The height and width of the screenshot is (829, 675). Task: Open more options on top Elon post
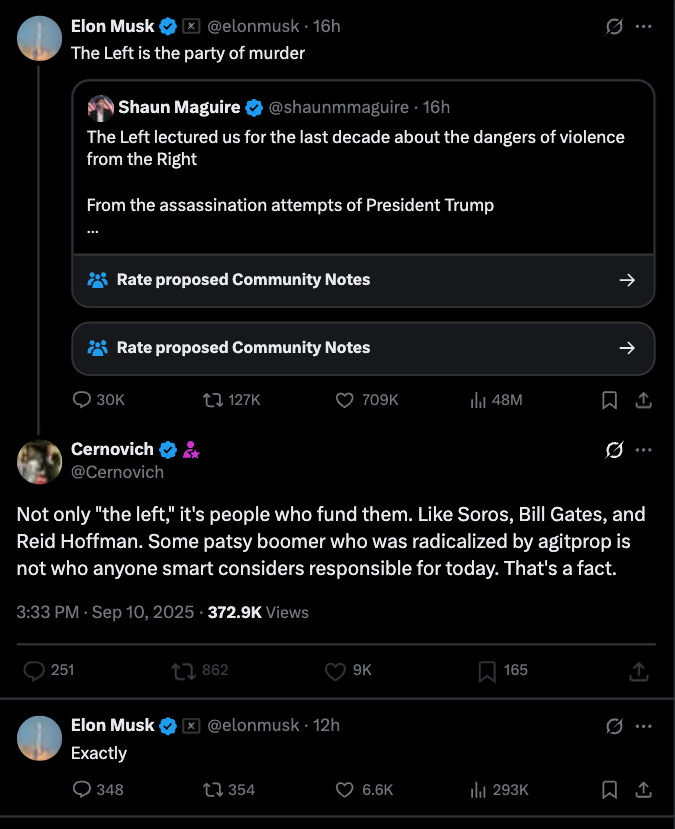[644, 27]
